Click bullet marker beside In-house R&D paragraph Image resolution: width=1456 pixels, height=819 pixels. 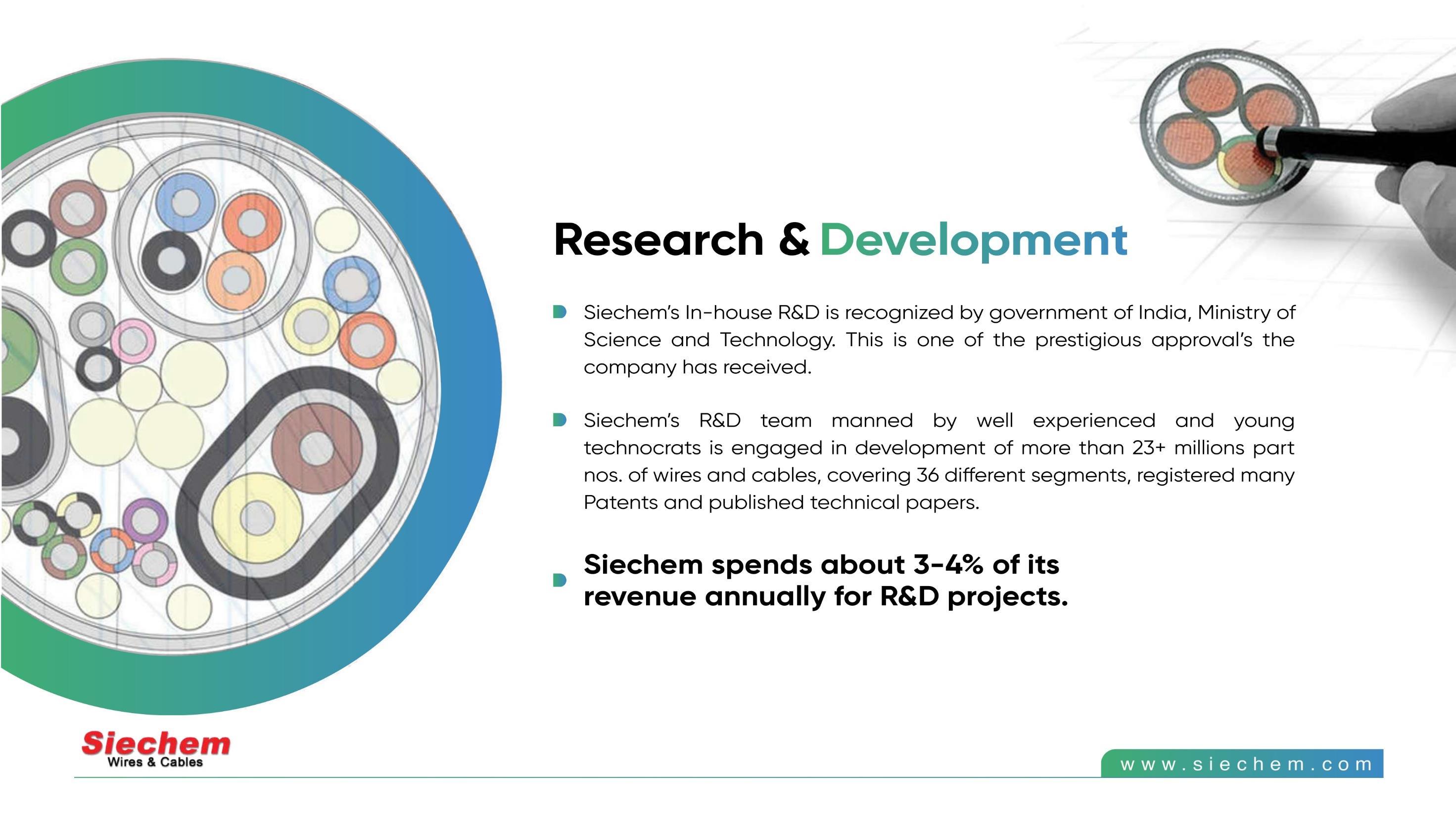click(x=560, y=312)
